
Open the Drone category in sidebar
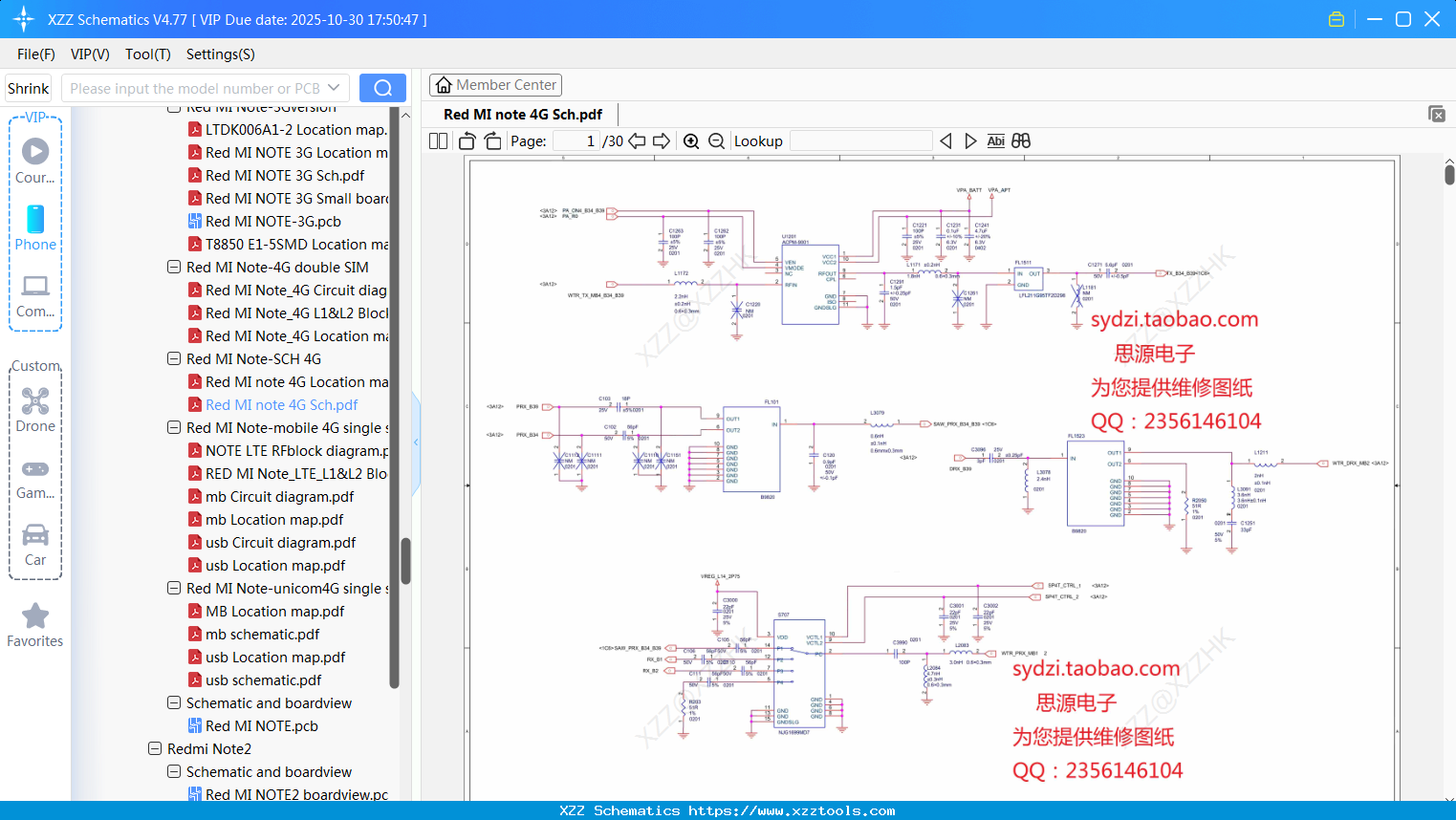[35, 410]
